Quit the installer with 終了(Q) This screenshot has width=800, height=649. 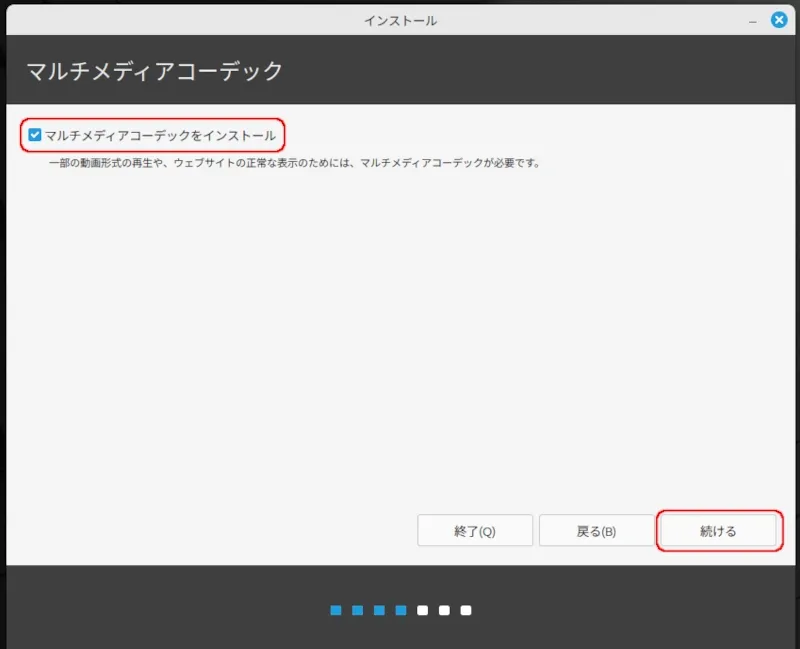tap(474, 531)
